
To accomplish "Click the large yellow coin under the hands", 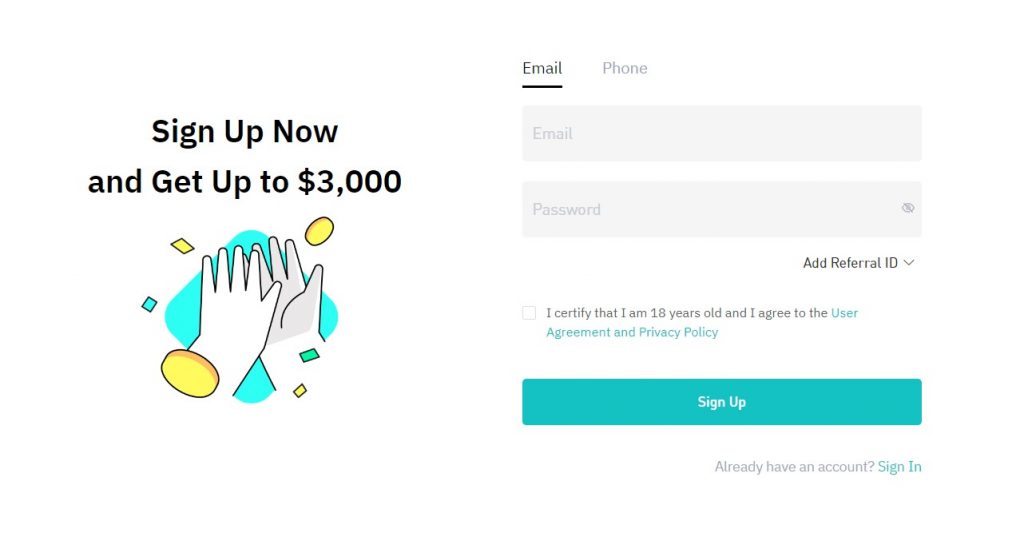I will click(x=190, y=374).
